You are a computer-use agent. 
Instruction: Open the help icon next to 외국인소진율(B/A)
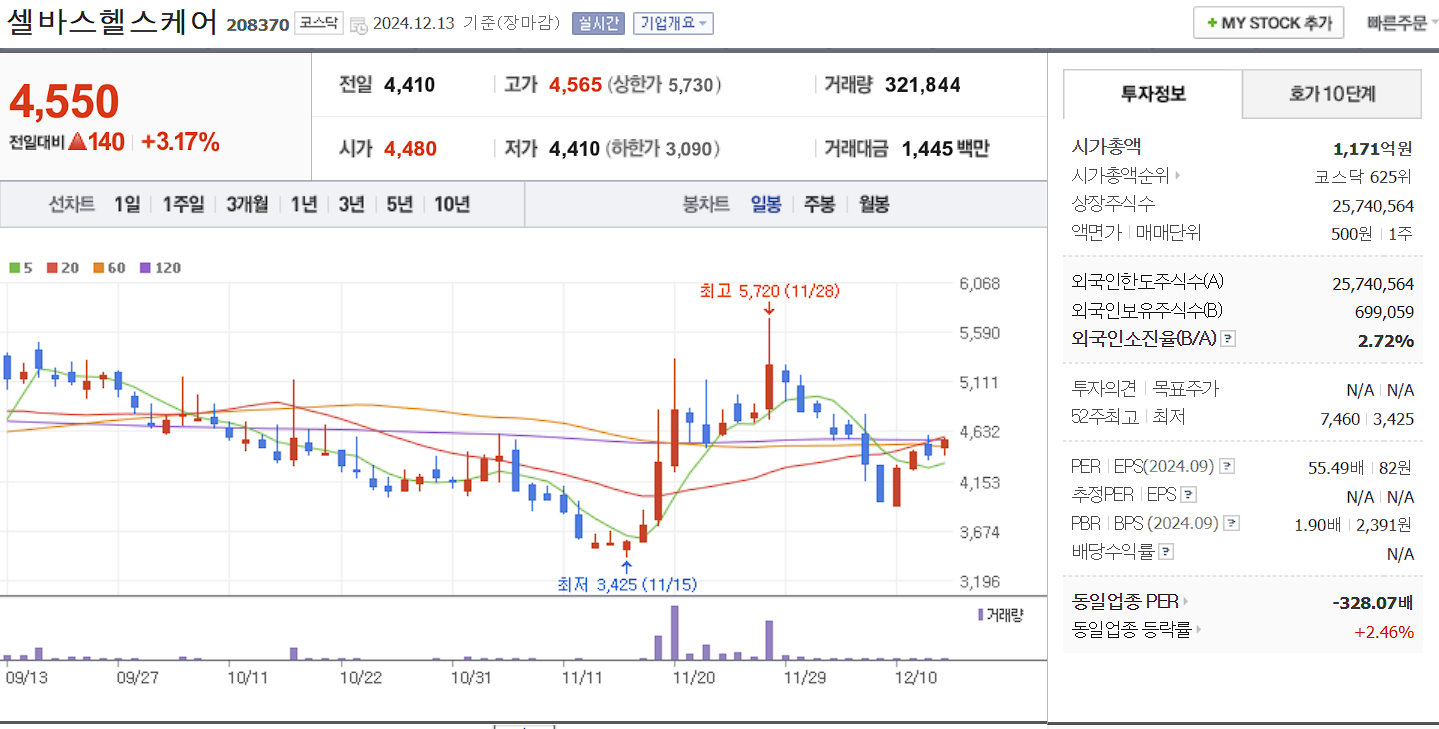tap(1228, 339)
